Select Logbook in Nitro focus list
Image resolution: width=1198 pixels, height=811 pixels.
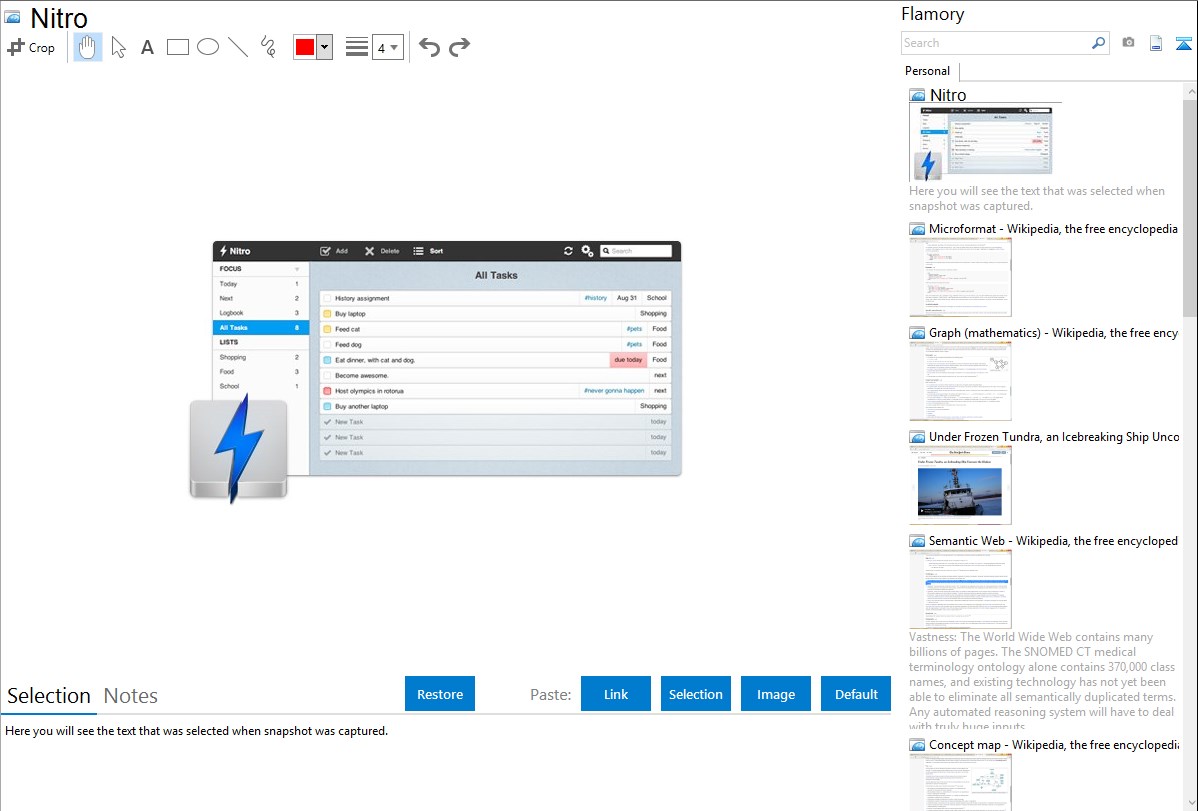click(x=261, y=313)
